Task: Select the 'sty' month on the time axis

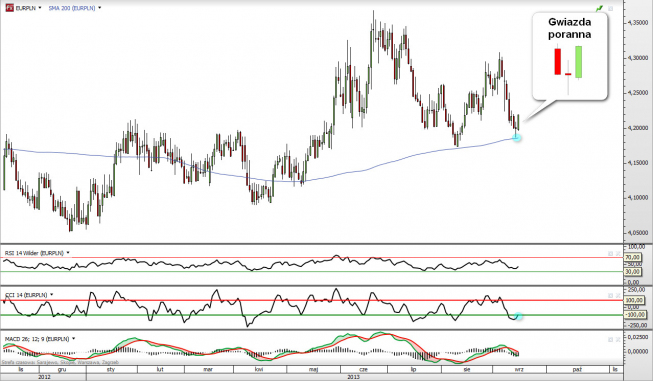Action: point(111,369)
